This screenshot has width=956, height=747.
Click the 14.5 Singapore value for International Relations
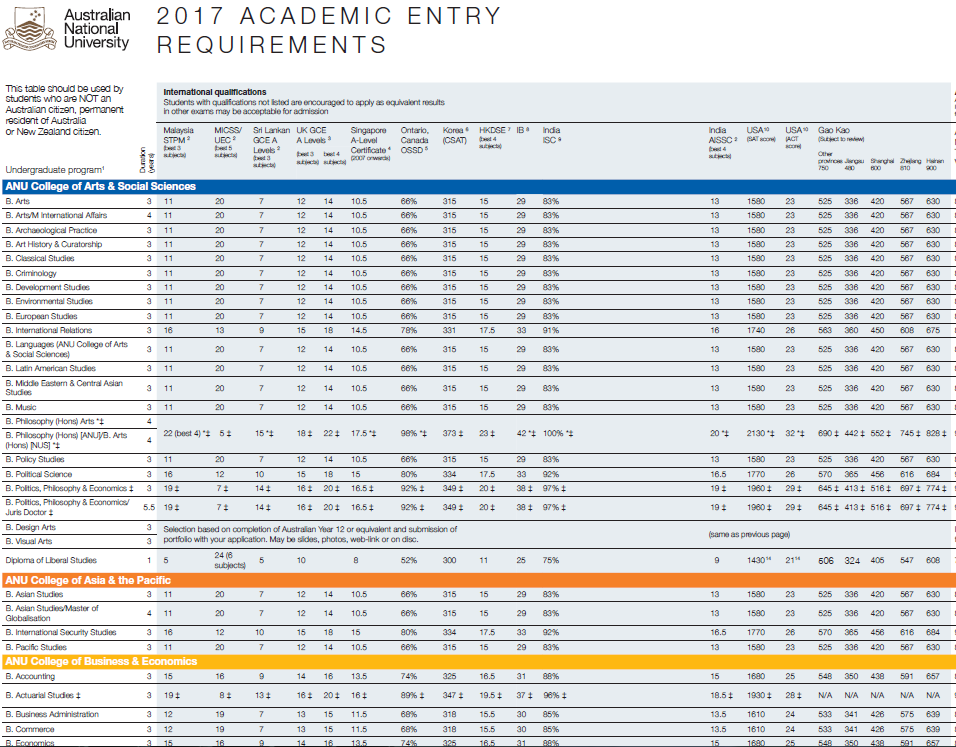[x=359, y=330]
